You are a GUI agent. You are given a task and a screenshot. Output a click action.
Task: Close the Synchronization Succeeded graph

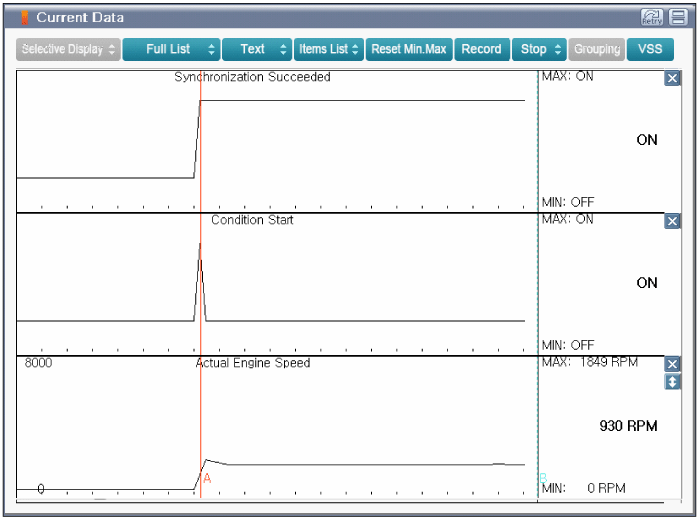pyautogui.click(x=672, y=79)
